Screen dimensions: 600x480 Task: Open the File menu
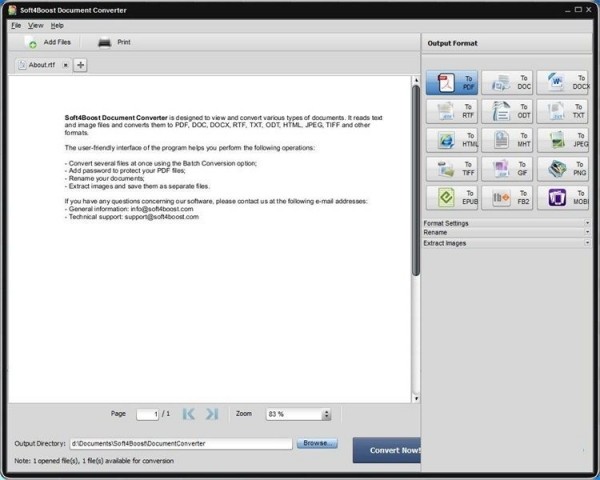pyautogui.click(x=16, y=25)
